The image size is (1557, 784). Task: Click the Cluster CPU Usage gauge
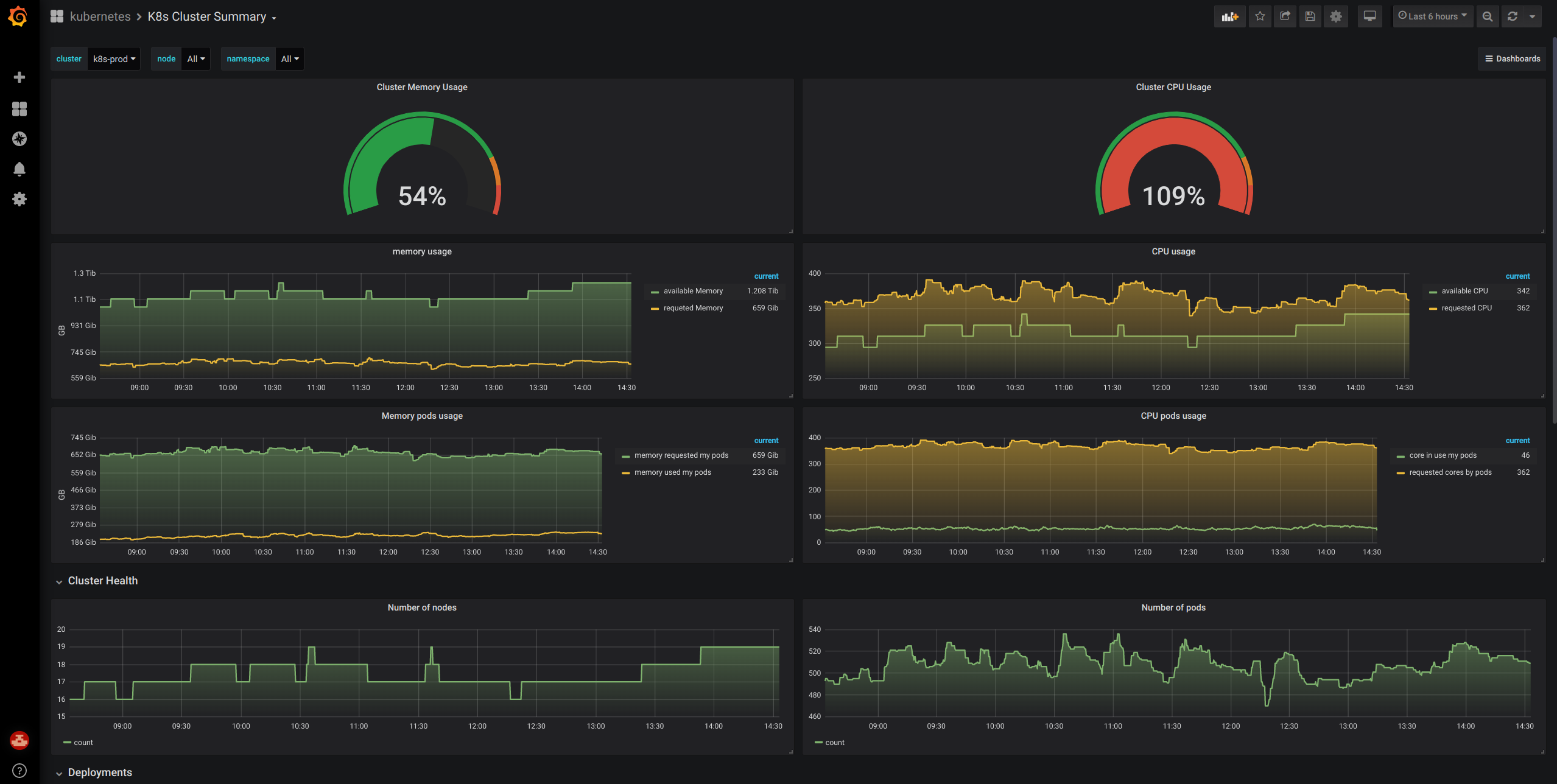[1173, 164]
